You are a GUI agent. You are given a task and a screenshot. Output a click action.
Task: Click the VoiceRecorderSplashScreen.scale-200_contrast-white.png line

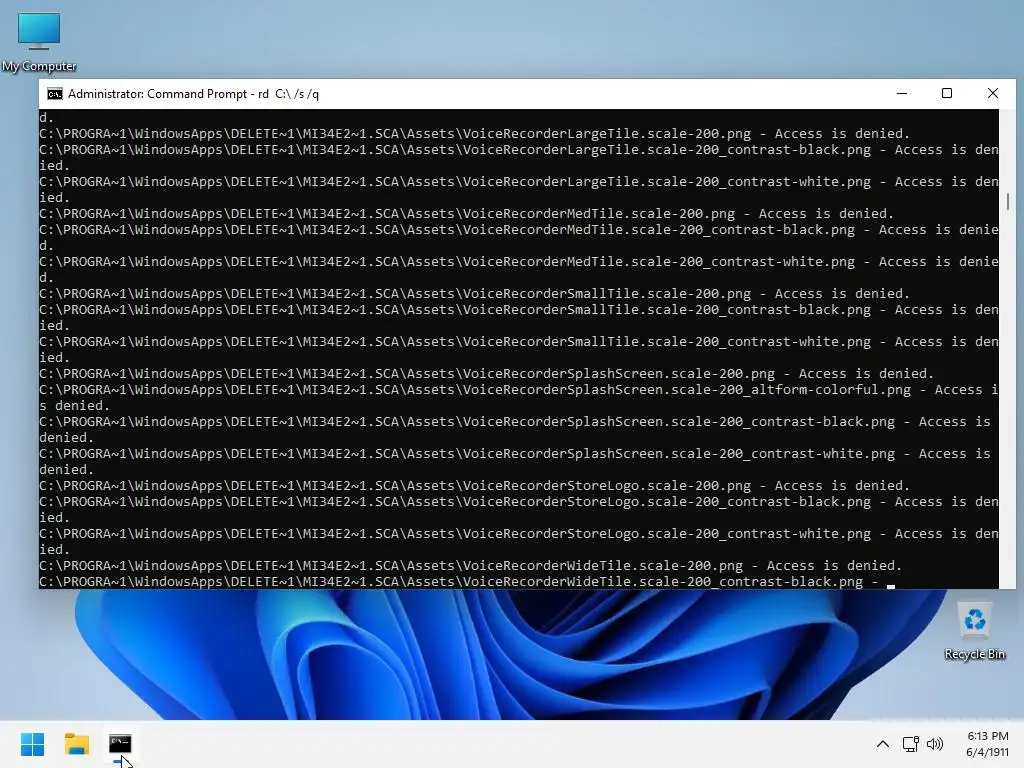pyautogui.click(x=515, y=462)
